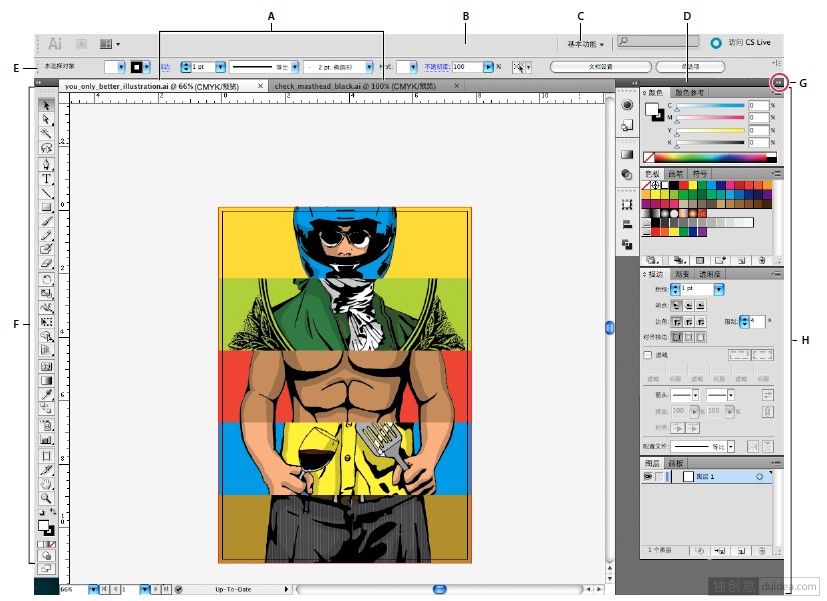827x601 pixels.
Task: Activate the Zoom tool magnifier
Action: coord(46,497)
